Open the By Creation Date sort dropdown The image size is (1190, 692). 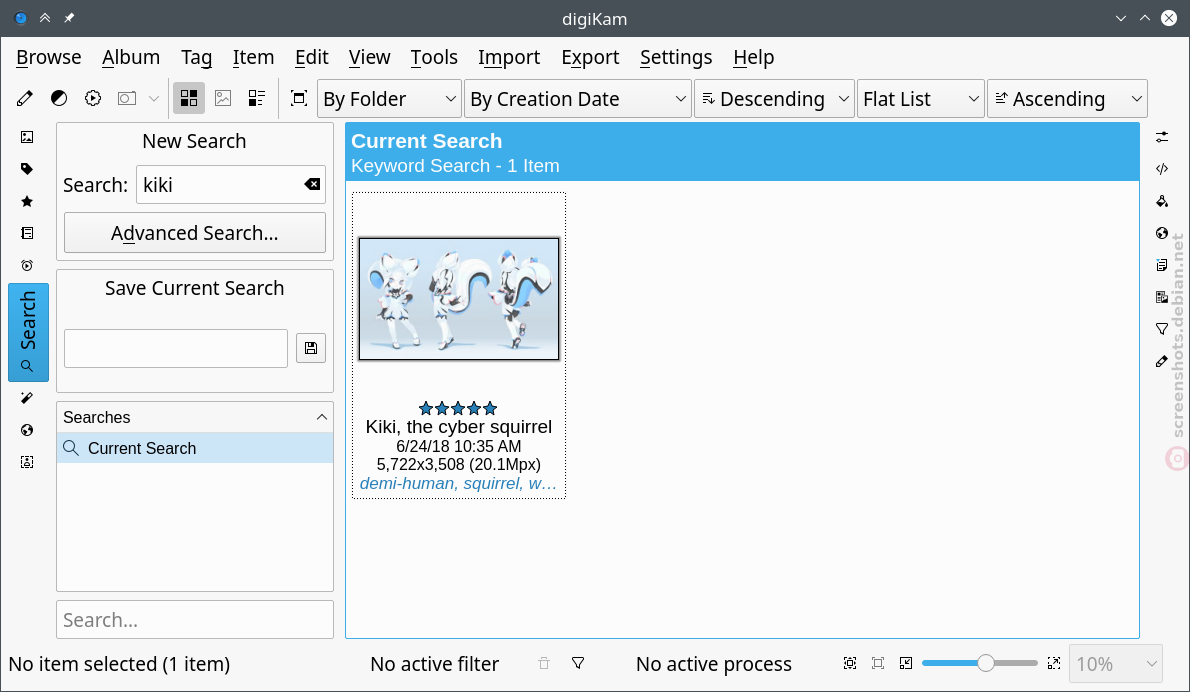(578, 99)
